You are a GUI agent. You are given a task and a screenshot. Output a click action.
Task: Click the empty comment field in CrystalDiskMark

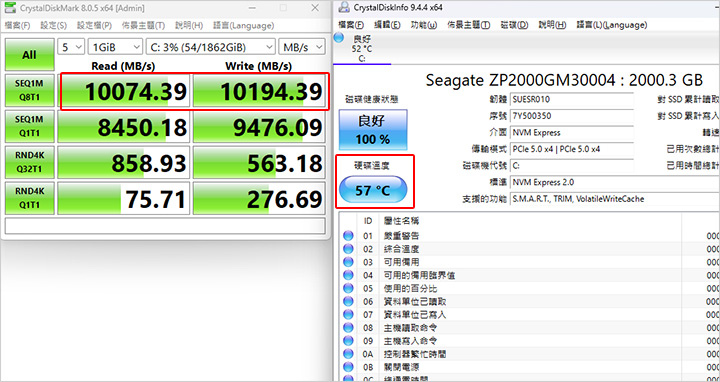tap(165, 226)
